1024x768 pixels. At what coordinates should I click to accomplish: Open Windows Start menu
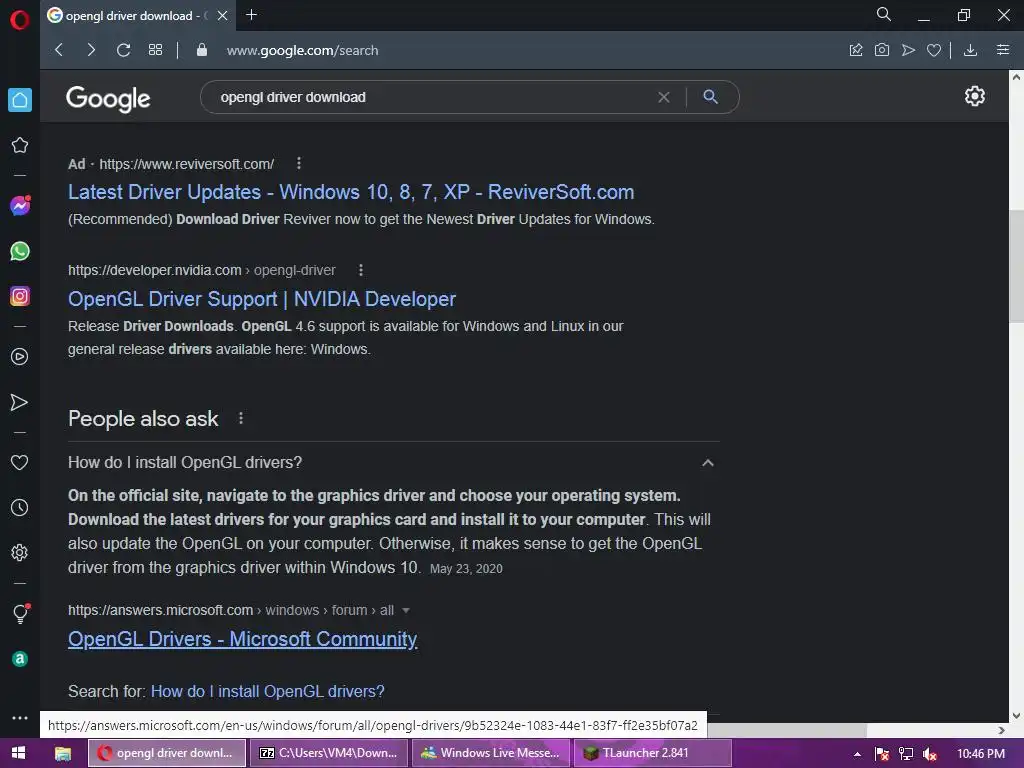tap(18, 753)
